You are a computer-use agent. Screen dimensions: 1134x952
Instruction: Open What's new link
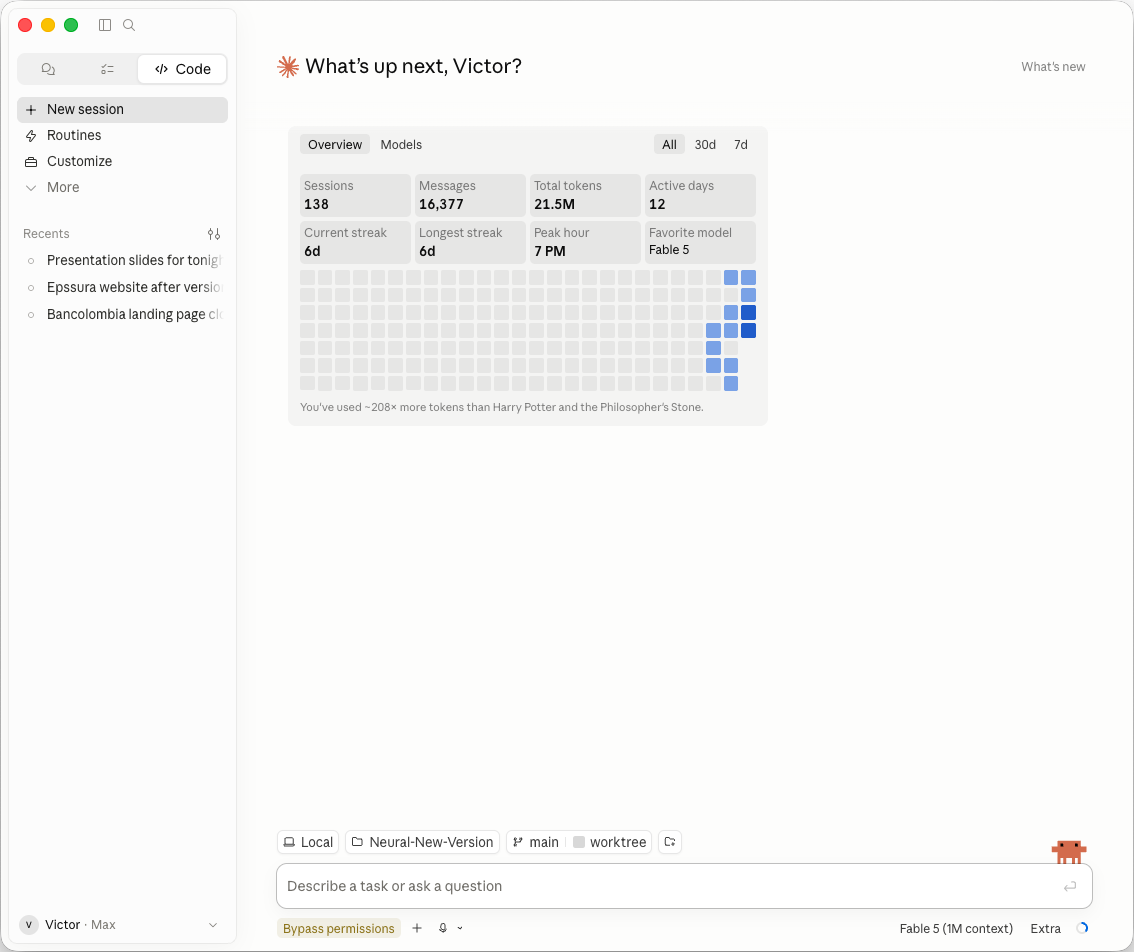[1053, 67]
